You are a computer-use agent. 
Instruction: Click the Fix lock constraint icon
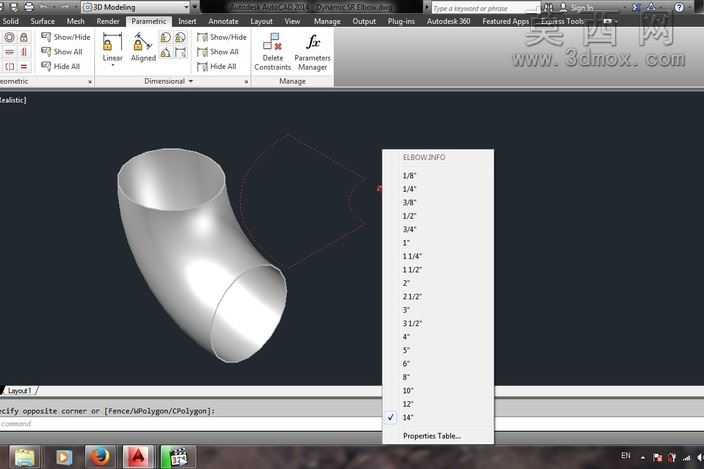[24, 37]
